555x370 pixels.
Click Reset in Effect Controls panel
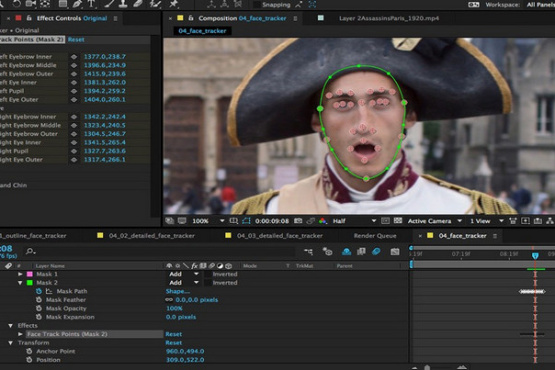click(x=76, y=40)
